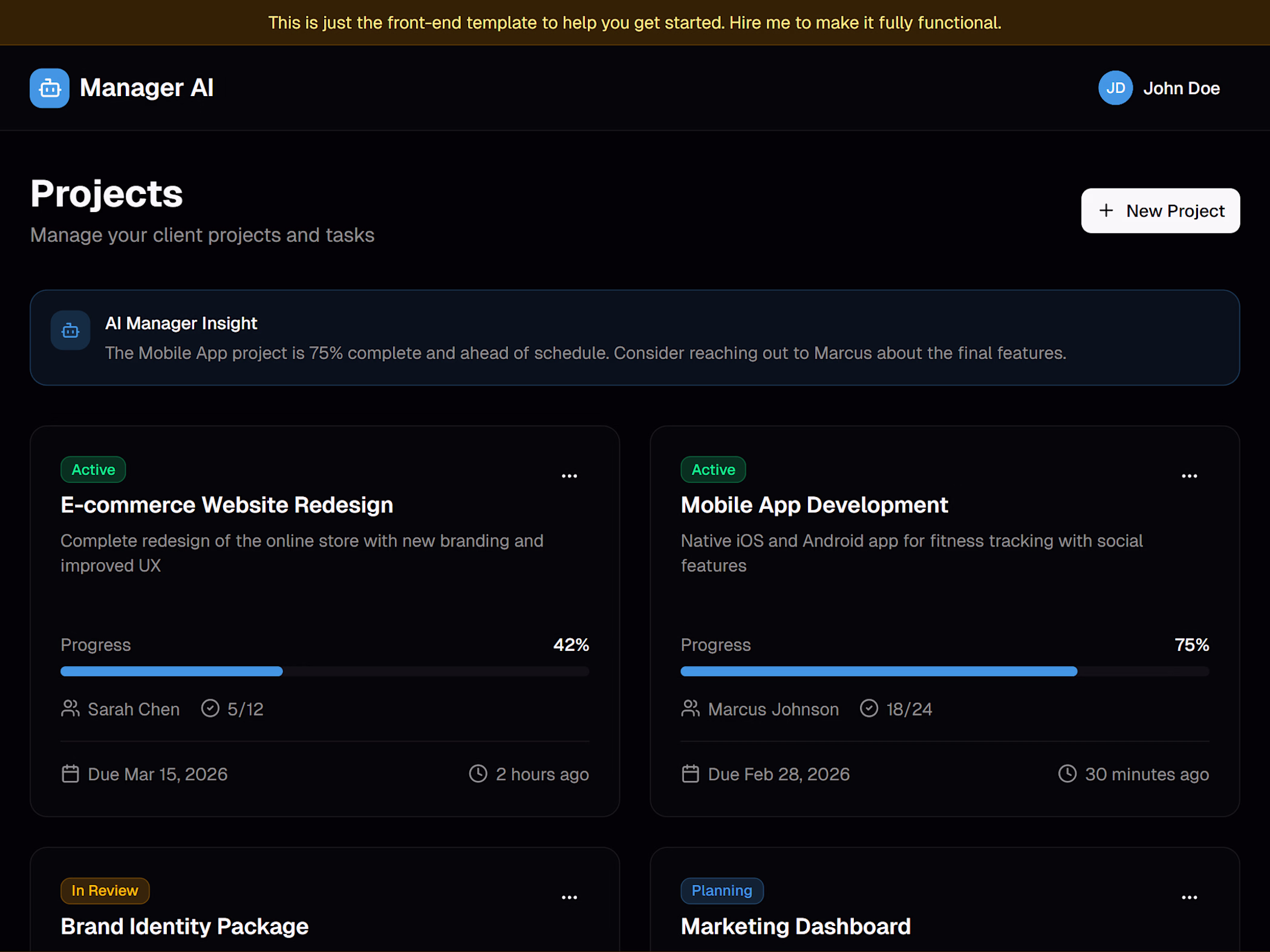Click the calendar icon by Due Feb 28, 2026
The height and width of the screenshot is (952, 1270).
(x=690, y=774)
